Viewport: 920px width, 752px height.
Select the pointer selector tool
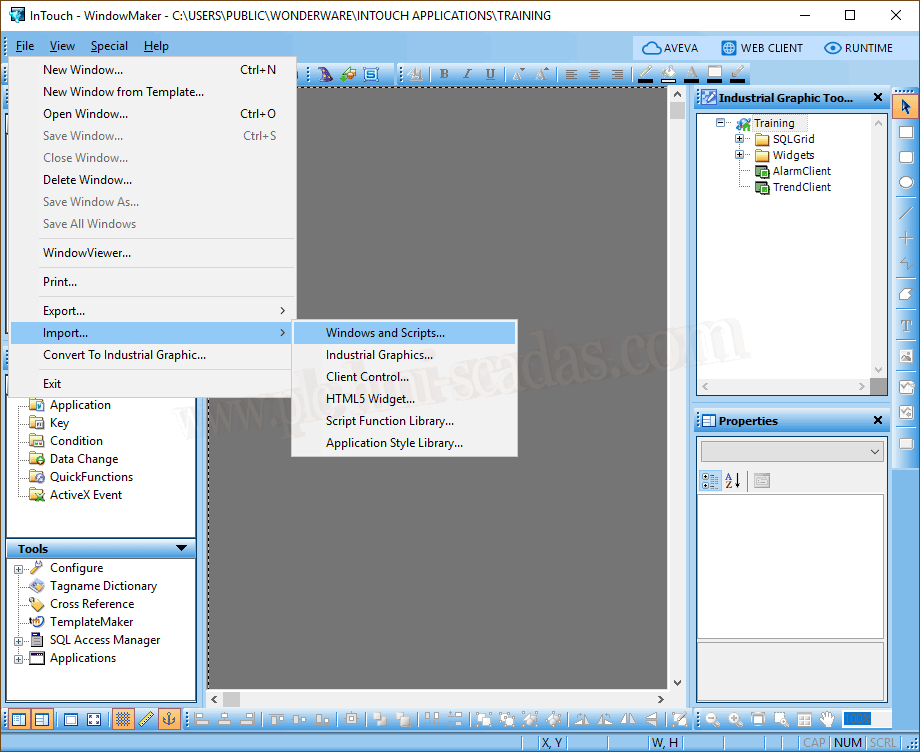point(906,106)
